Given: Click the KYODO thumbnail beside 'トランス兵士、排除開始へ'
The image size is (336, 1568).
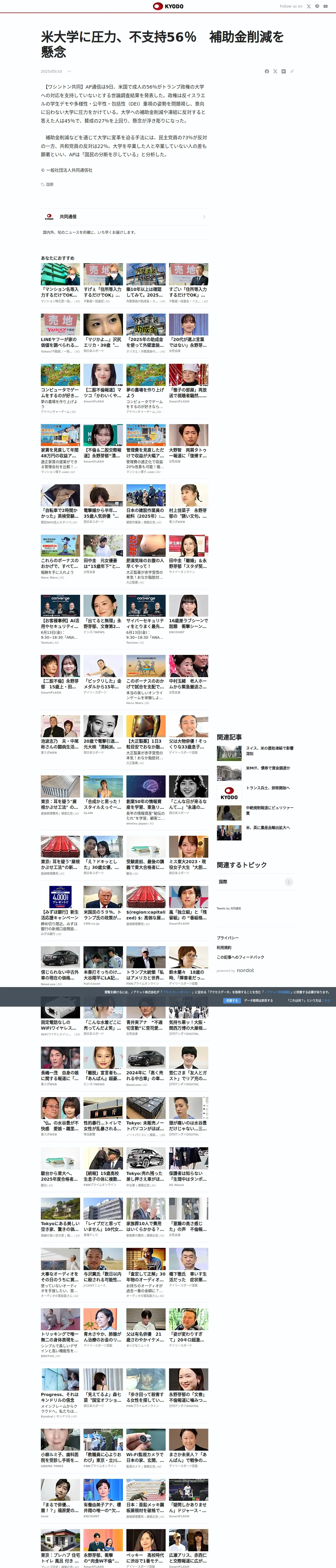Looking at the screenshot, I should tap(229, 793).
